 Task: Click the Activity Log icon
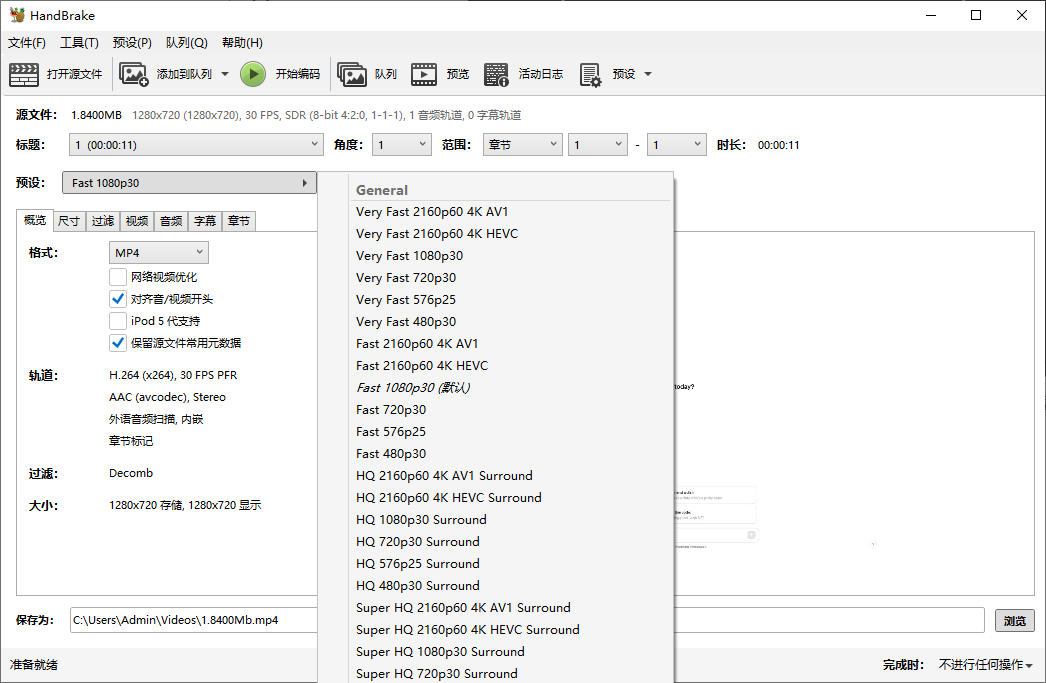coord(496,74)
